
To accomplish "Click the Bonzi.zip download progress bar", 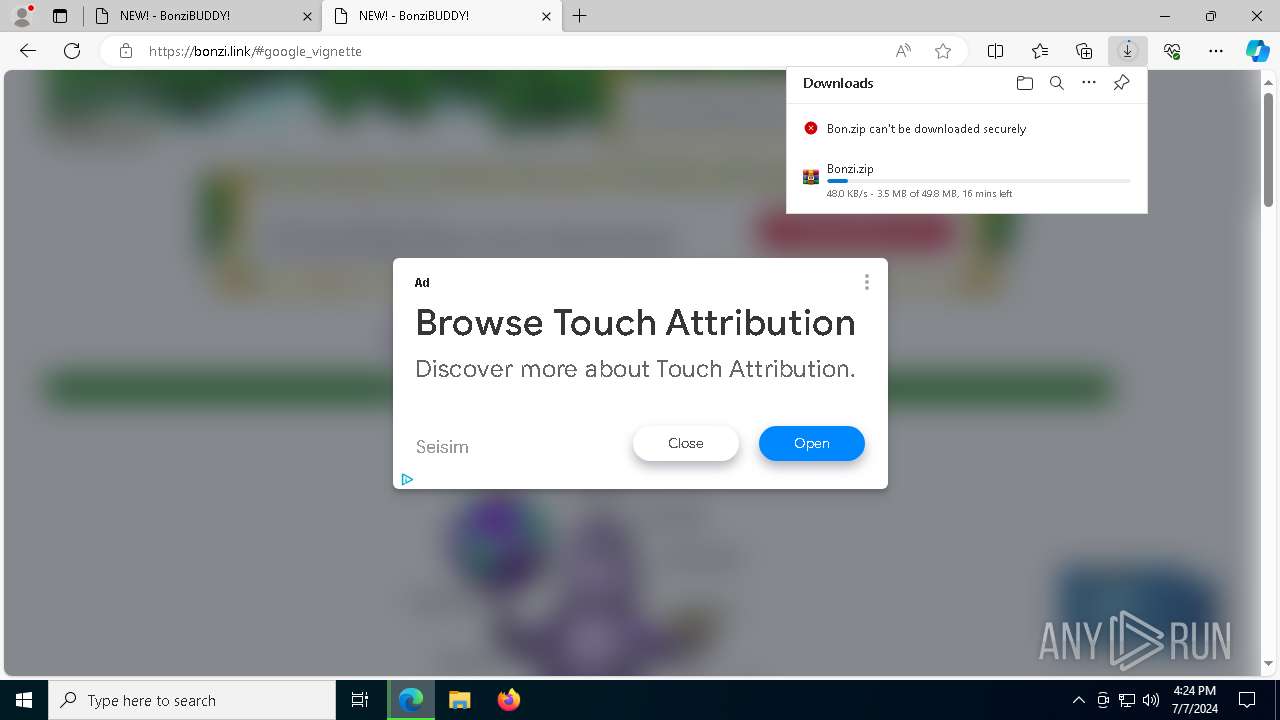I will tap(978, 181).
